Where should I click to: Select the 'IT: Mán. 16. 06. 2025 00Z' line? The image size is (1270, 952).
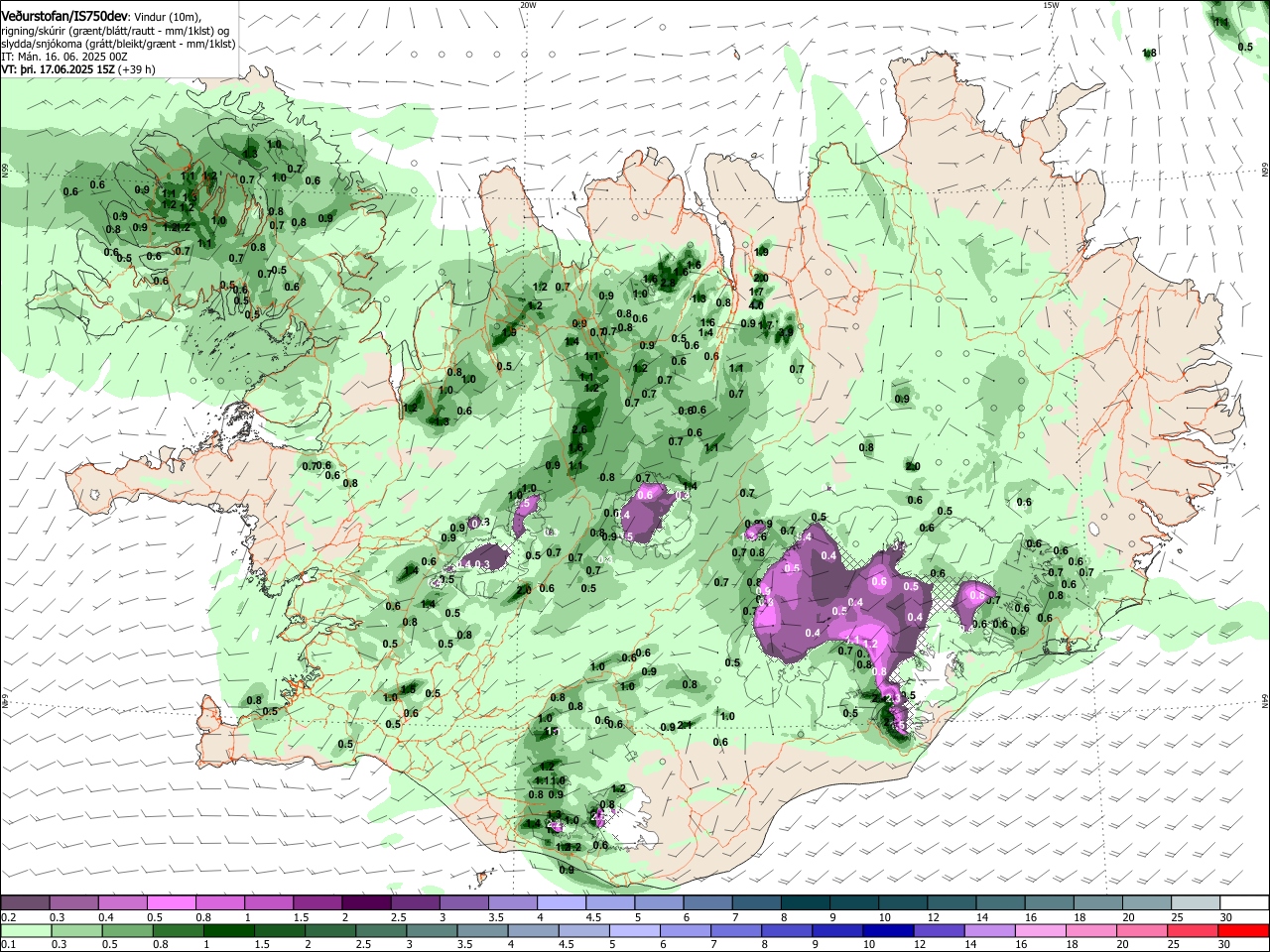[x=64, y=57]
